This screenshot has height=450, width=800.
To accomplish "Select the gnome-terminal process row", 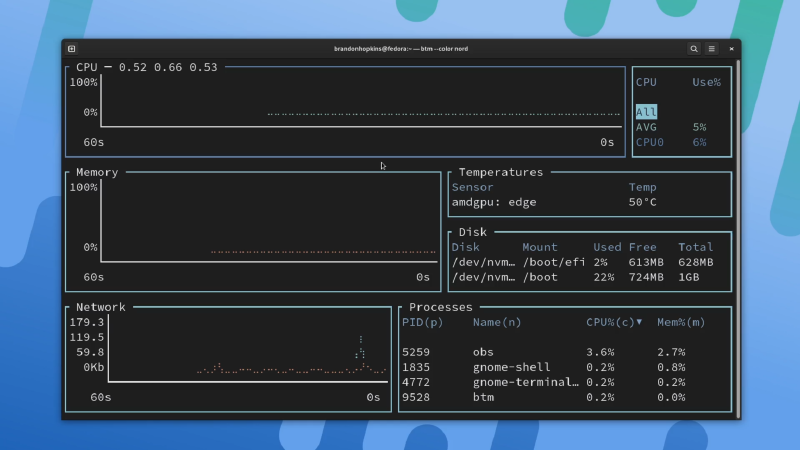I will tap(560, 382).
